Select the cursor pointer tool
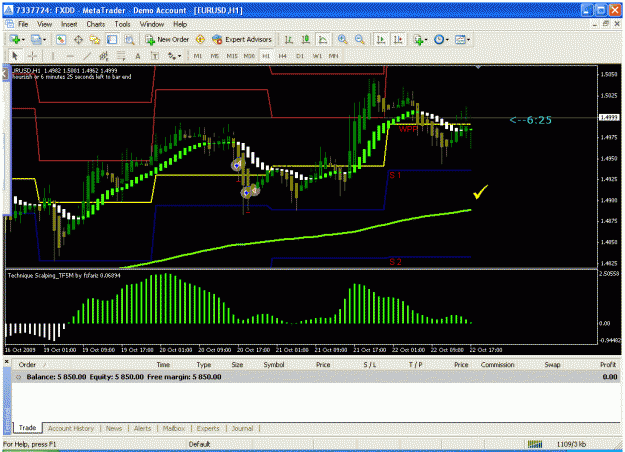 [15, 56]
